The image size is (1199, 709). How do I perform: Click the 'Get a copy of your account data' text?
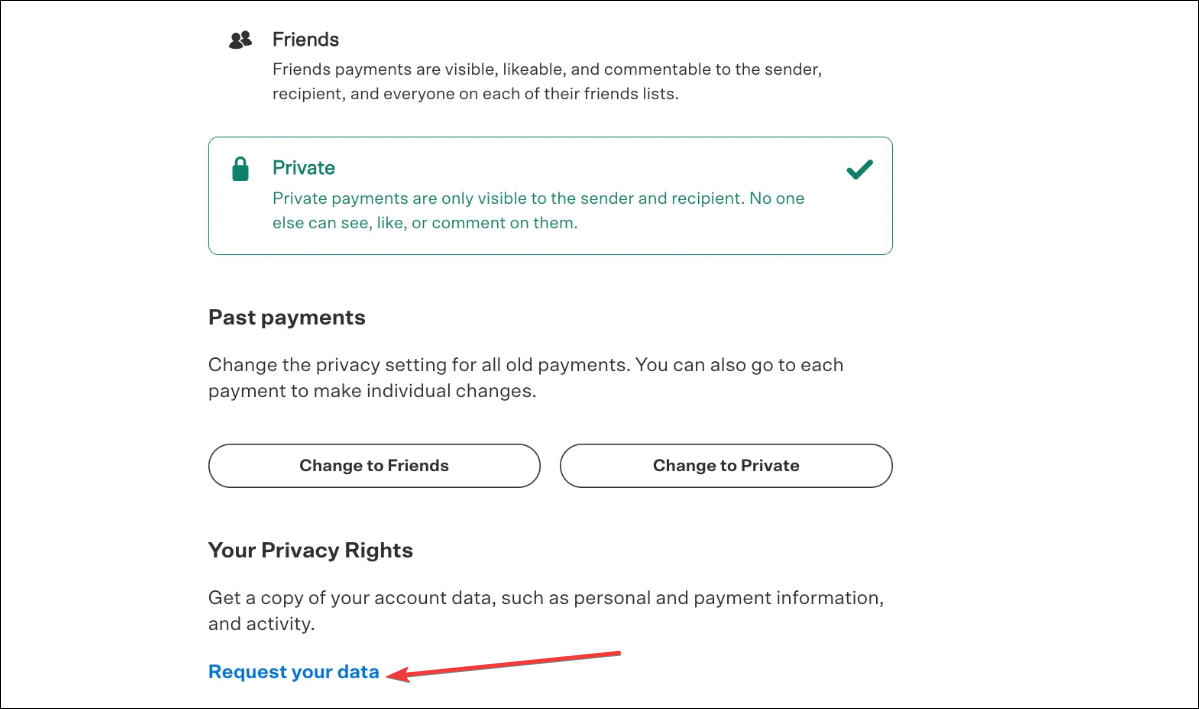[545, 598]
